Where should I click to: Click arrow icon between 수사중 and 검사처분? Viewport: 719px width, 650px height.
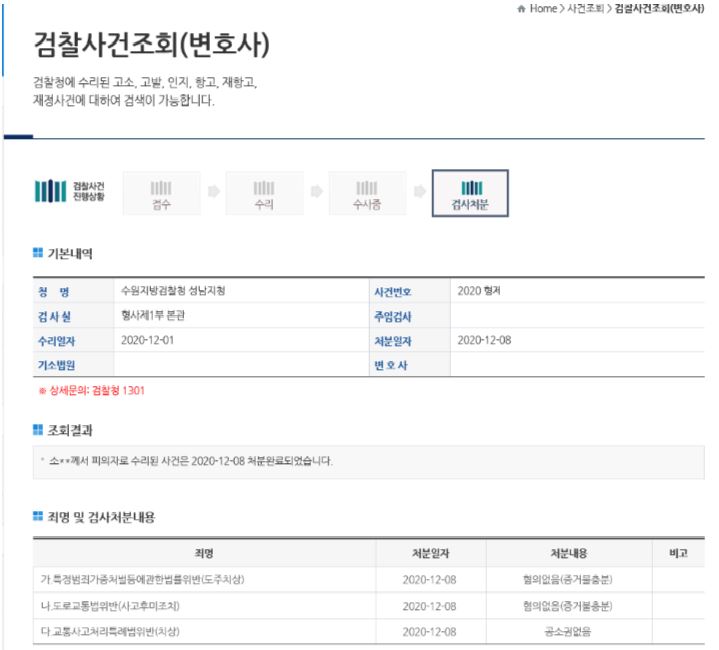420,191
